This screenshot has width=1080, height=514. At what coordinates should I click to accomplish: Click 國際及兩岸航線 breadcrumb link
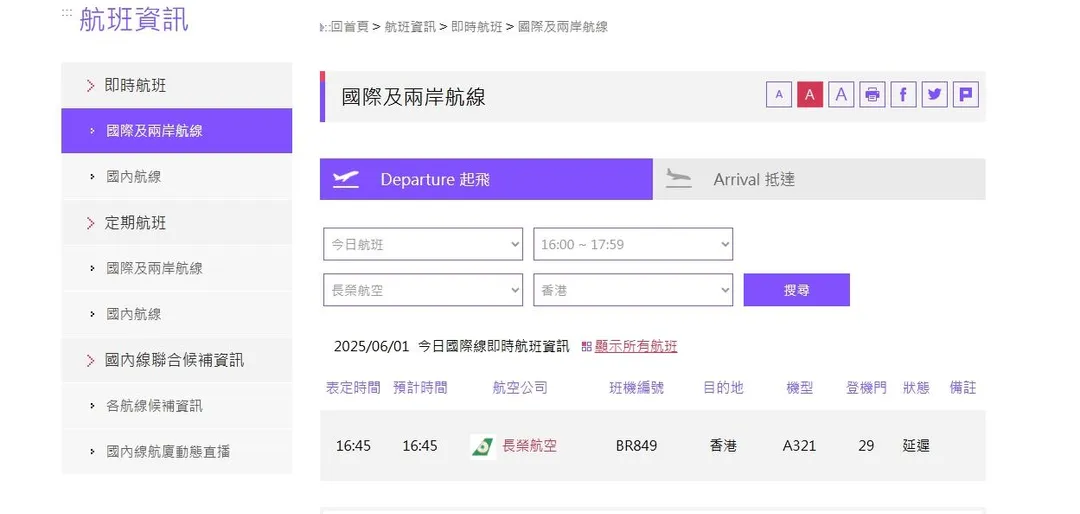click(563, 27)
